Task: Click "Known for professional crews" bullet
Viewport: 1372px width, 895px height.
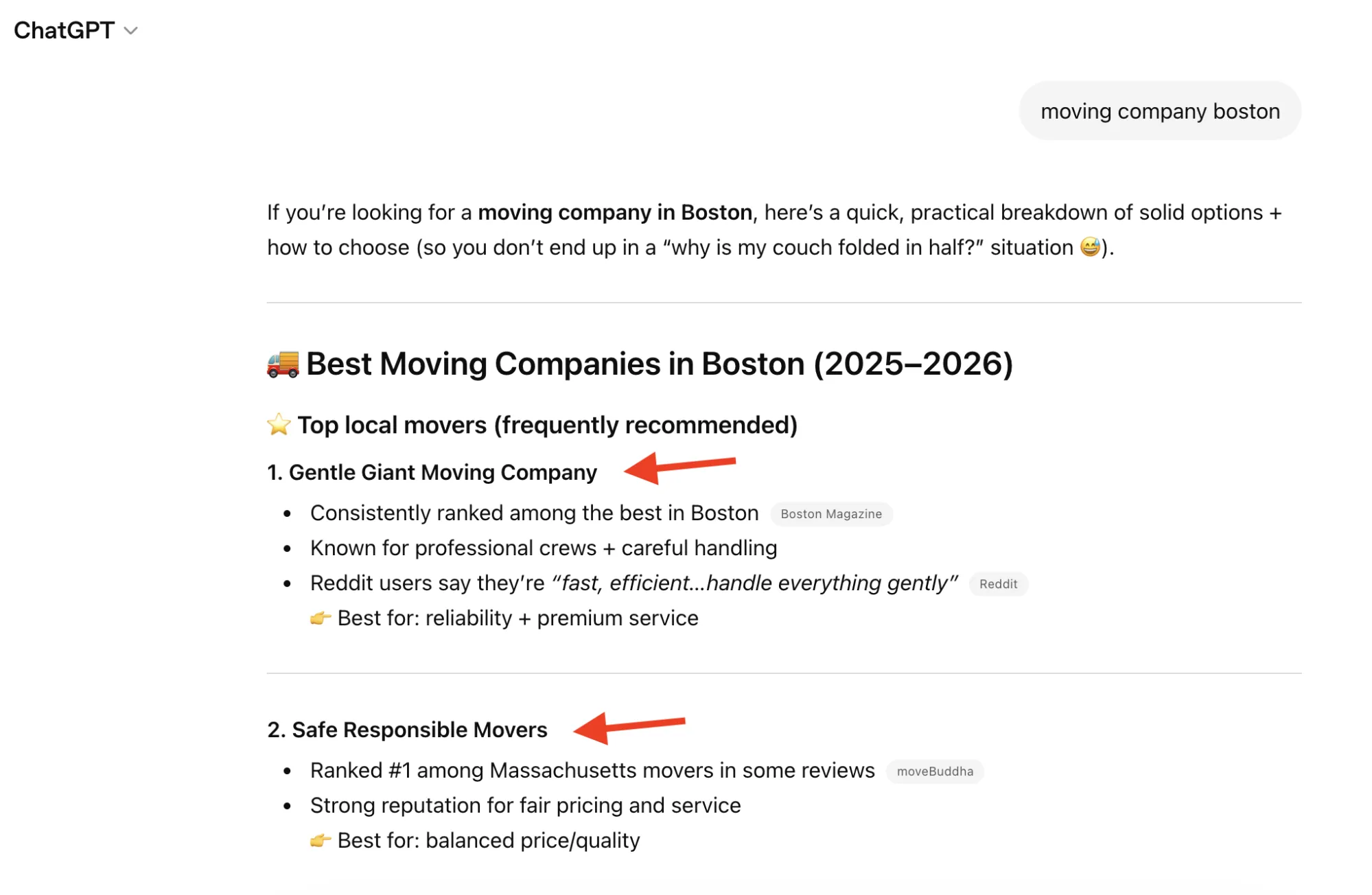Action: pyautogui.click(x=543, y=548)
